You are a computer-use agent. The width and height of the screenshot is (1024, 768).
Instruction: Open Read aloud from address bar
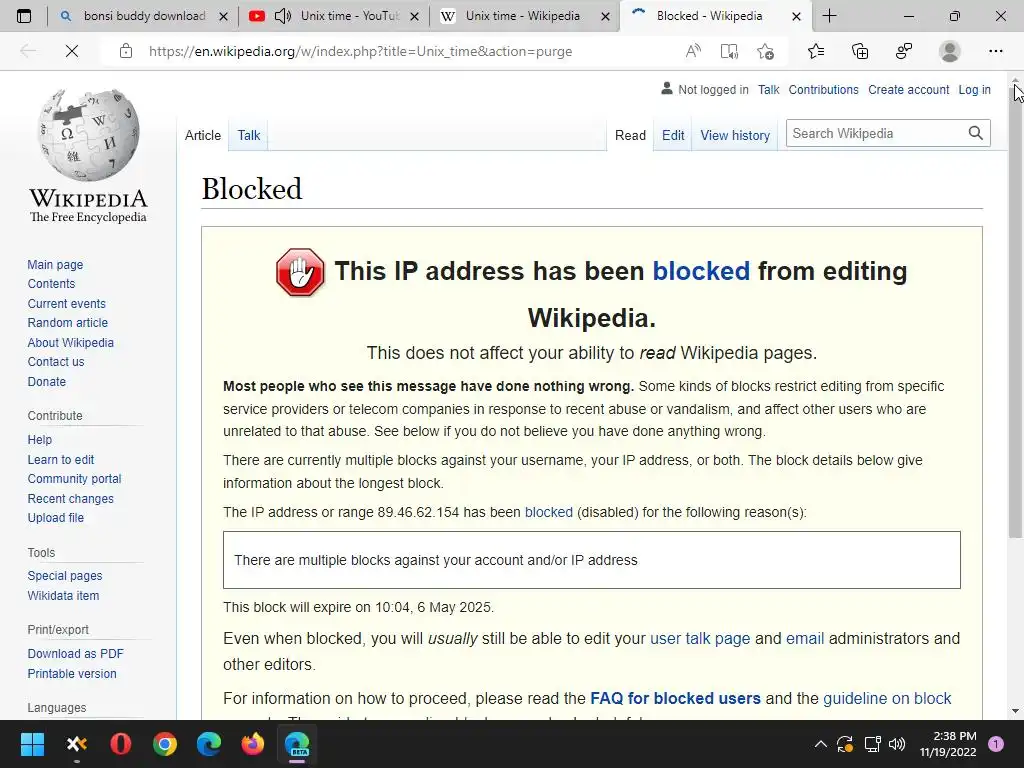[693, 51]
